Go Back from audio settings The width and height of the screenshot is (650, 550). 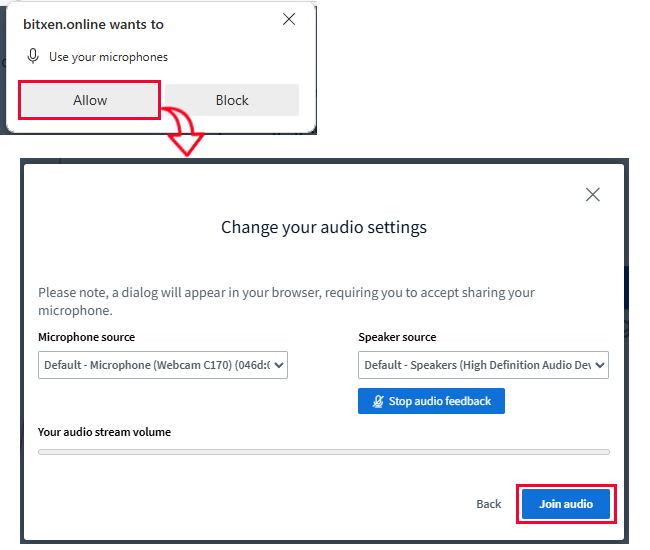tap(488, 504)
